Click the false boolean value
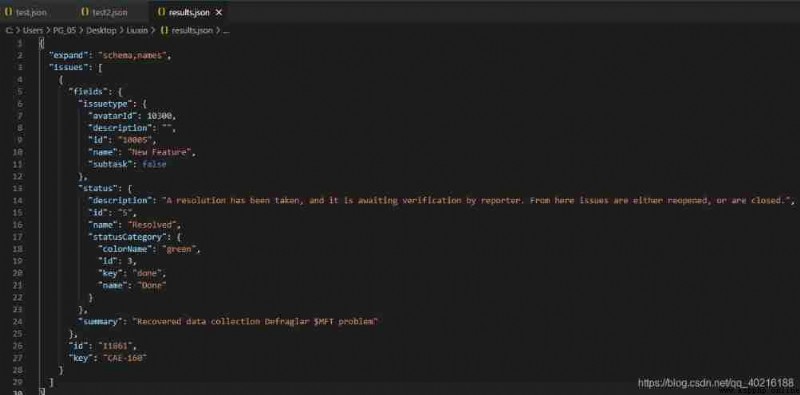 [154, 164]
